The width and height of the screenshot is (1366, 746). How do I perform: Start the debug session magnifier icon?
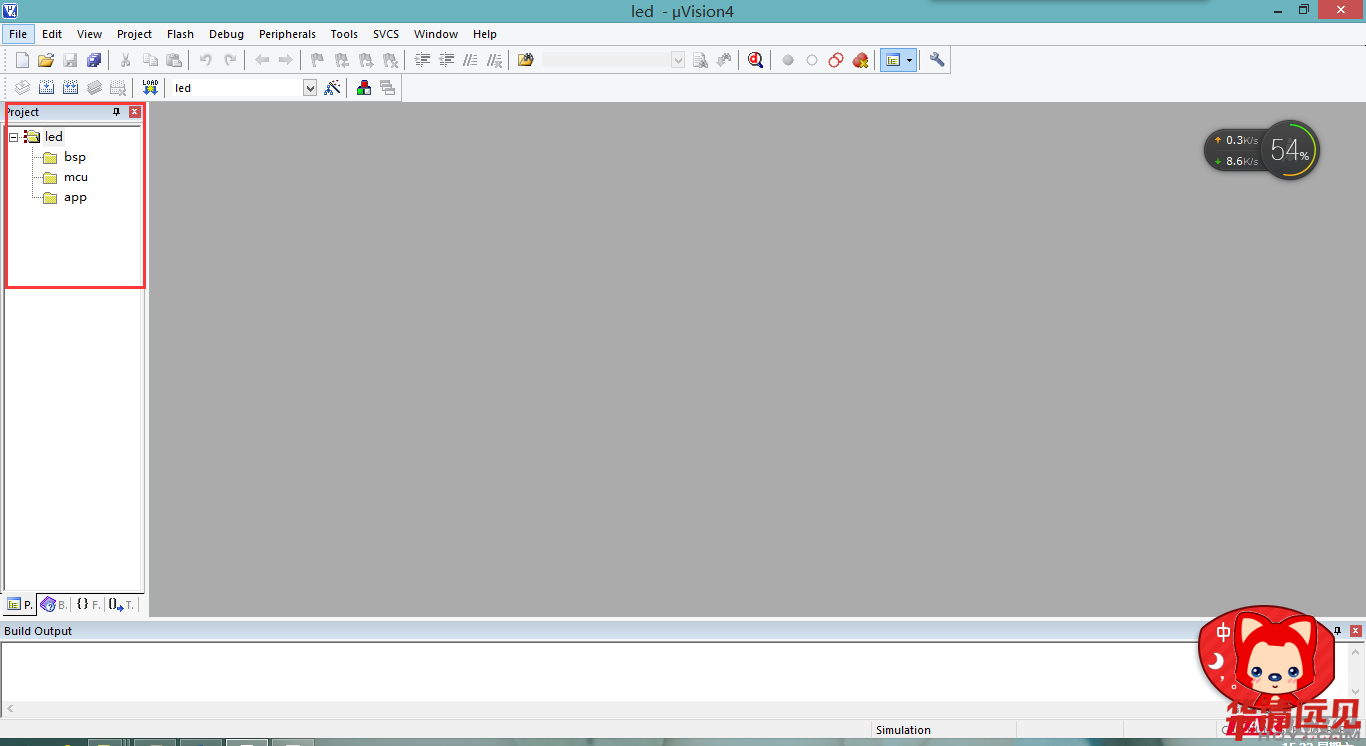pos(755,60)
